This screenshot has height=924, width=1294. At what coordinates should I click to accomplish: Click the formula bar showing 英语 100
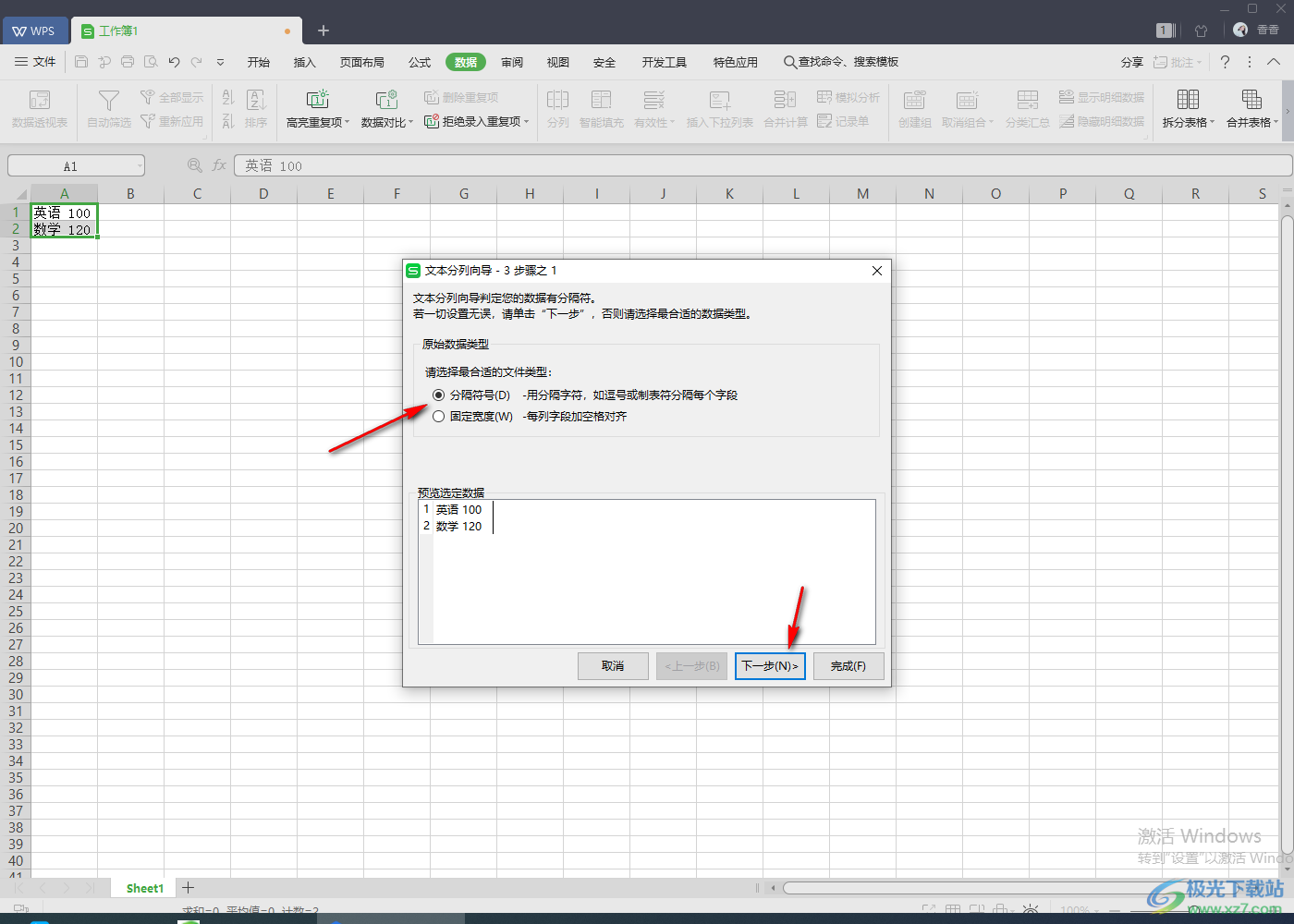pyautogui.click(x=763, y=165)
